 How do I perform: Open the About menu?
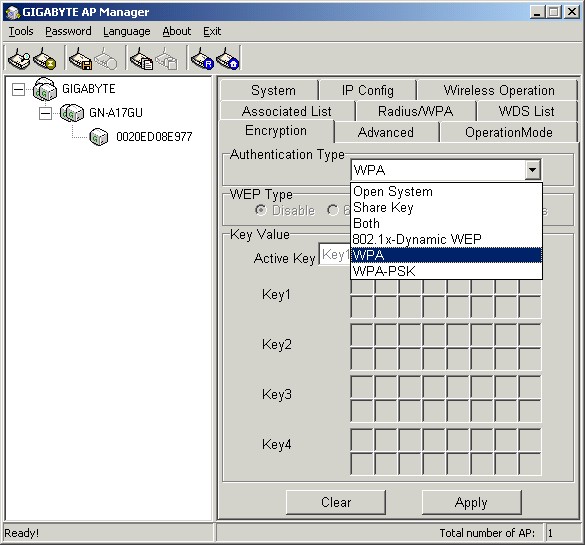tap(176, 31)
